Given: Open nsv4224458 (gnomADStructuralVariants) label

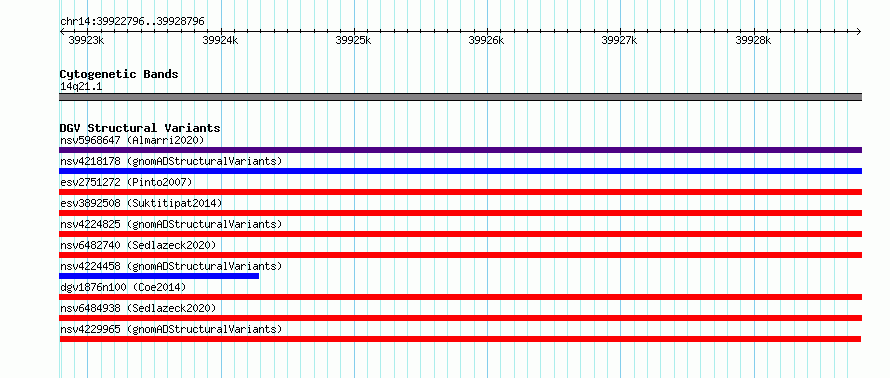Looking at the screenshot, I should point(171,266).
